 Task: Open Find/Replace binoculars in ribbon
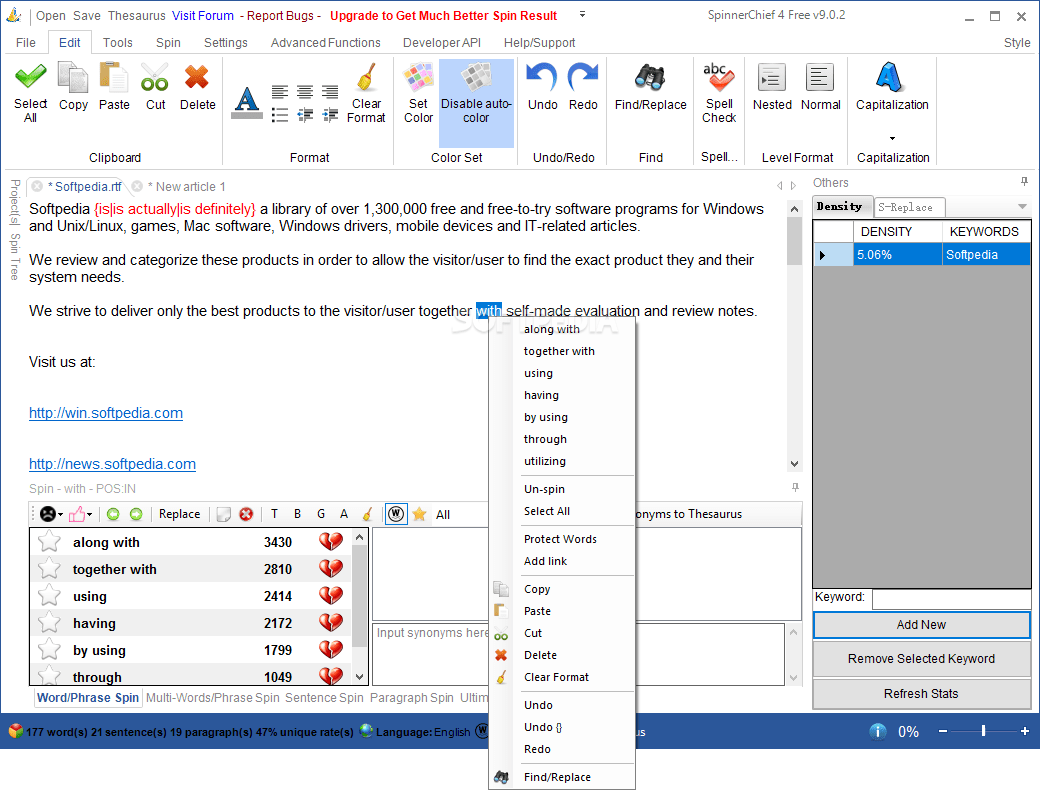tap(650, 77)
